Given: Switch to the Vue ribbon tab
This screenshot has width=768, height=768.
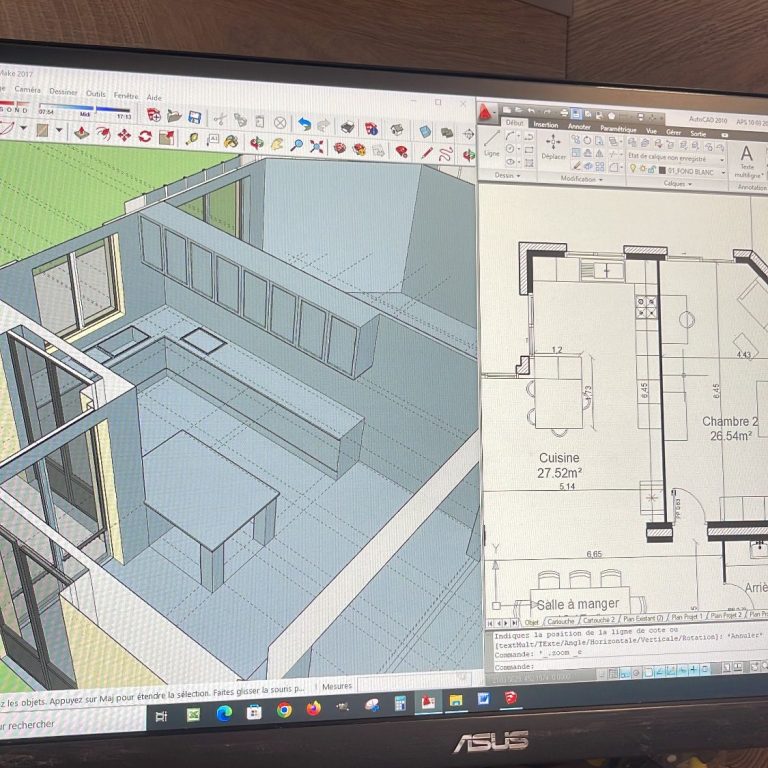Looking at the screenshot, I should 651,131.
